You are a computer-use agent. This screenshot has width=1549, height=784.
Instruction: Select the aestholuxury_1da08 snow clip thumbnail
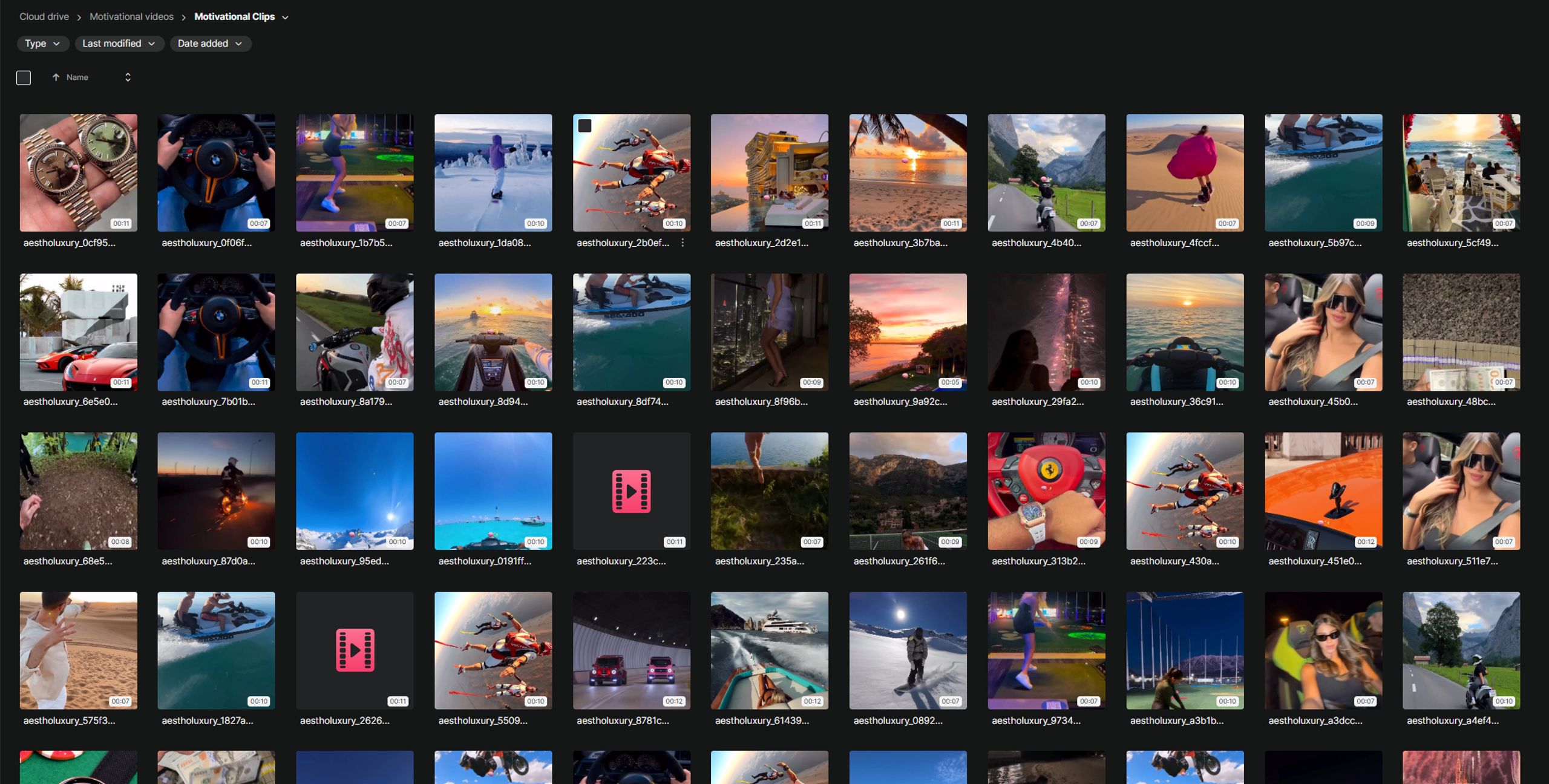coord(493,173)
